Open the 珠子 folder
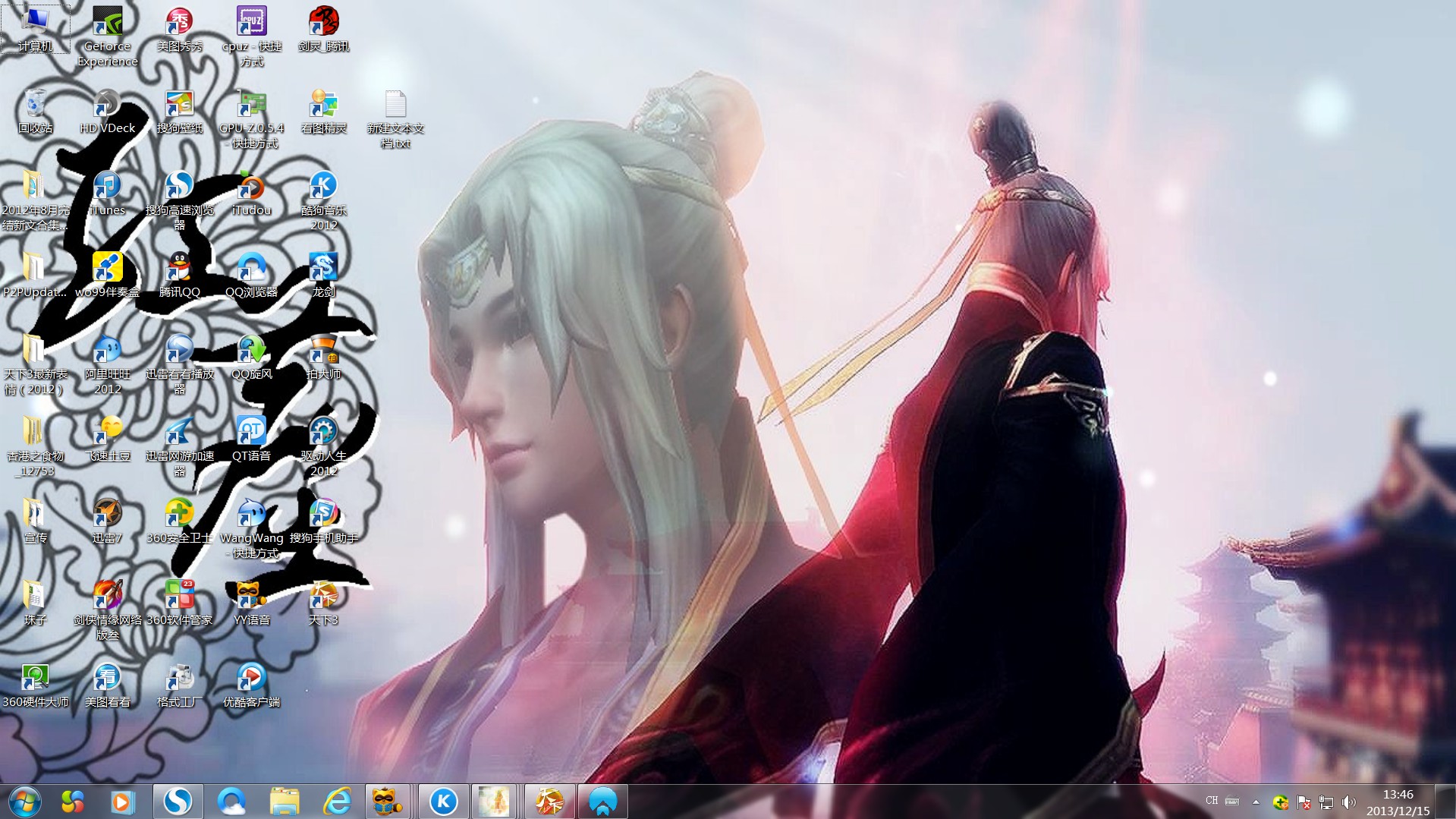Image resolution: width=1456 pixels, height=819 pixels. [35, 603]
